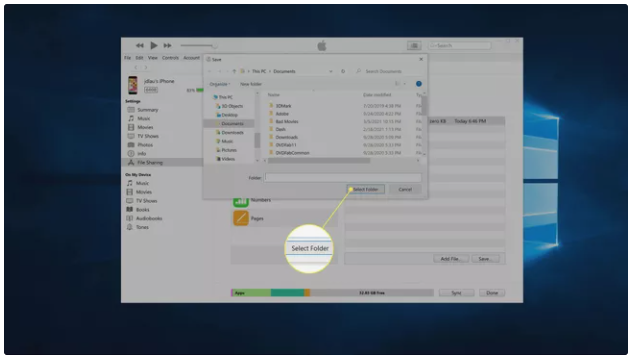Open the iTunes File menu
This screenshot has height=361, width=633.
pyautogui.click(x=128, y=58)
